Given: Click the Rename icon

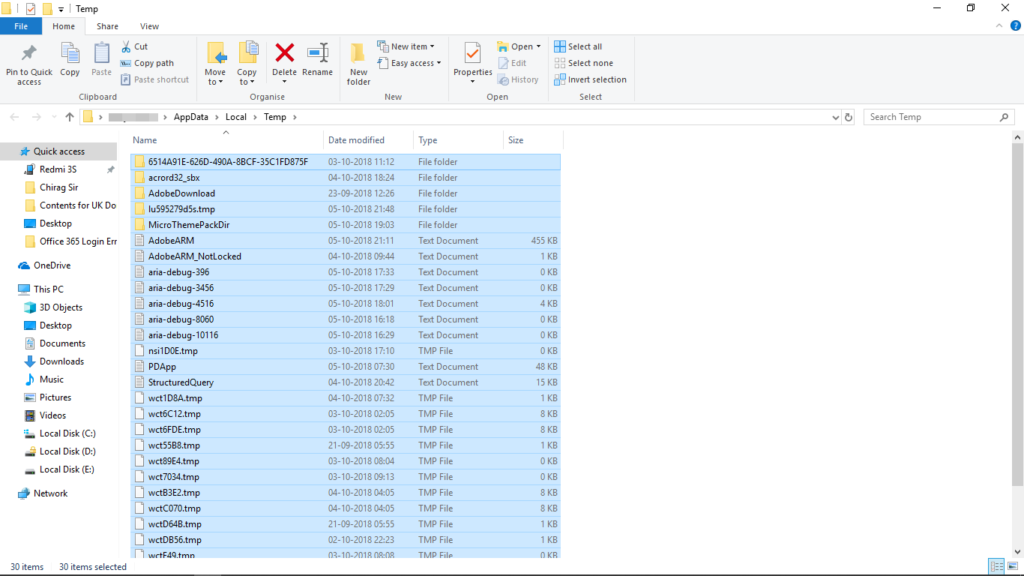Looking at the screenshot, I should (x=317, y=53).
